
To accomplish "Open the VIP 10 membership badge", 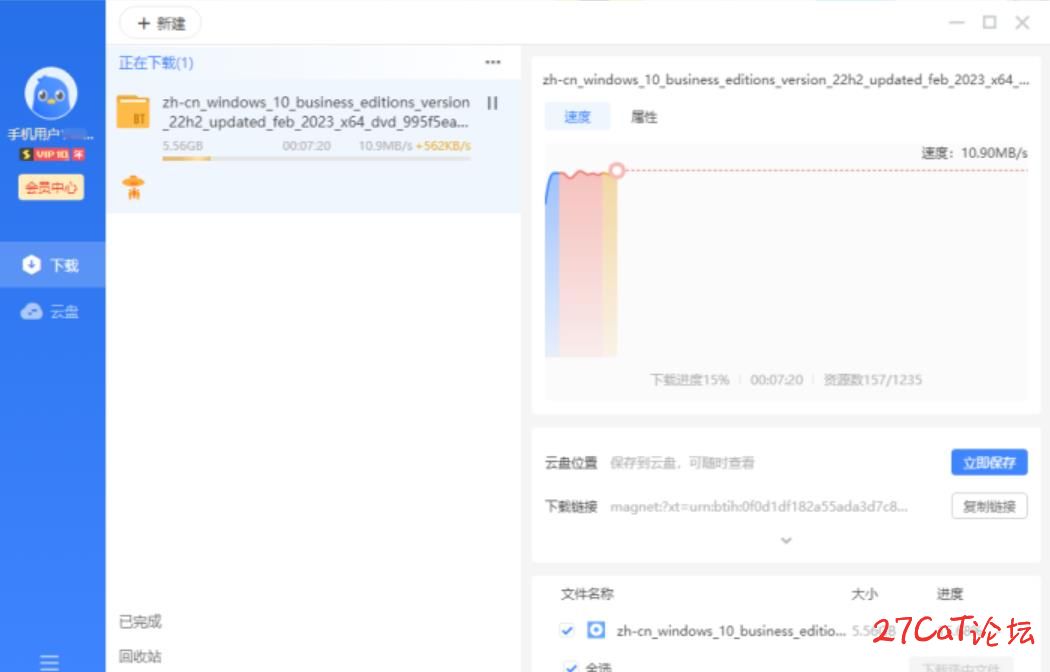I will click(52, 155).
